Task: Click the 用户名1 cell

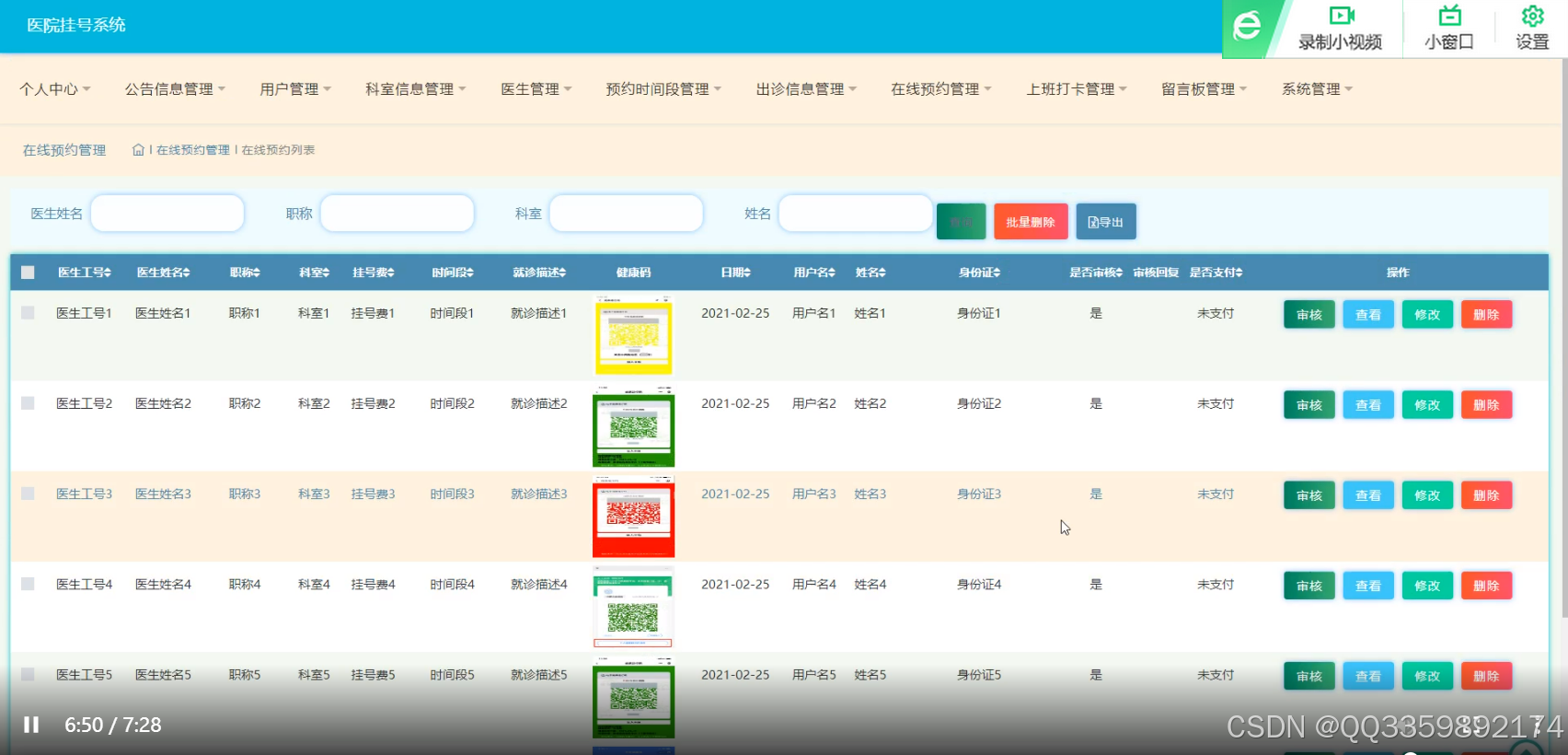Action: point(814,314)
